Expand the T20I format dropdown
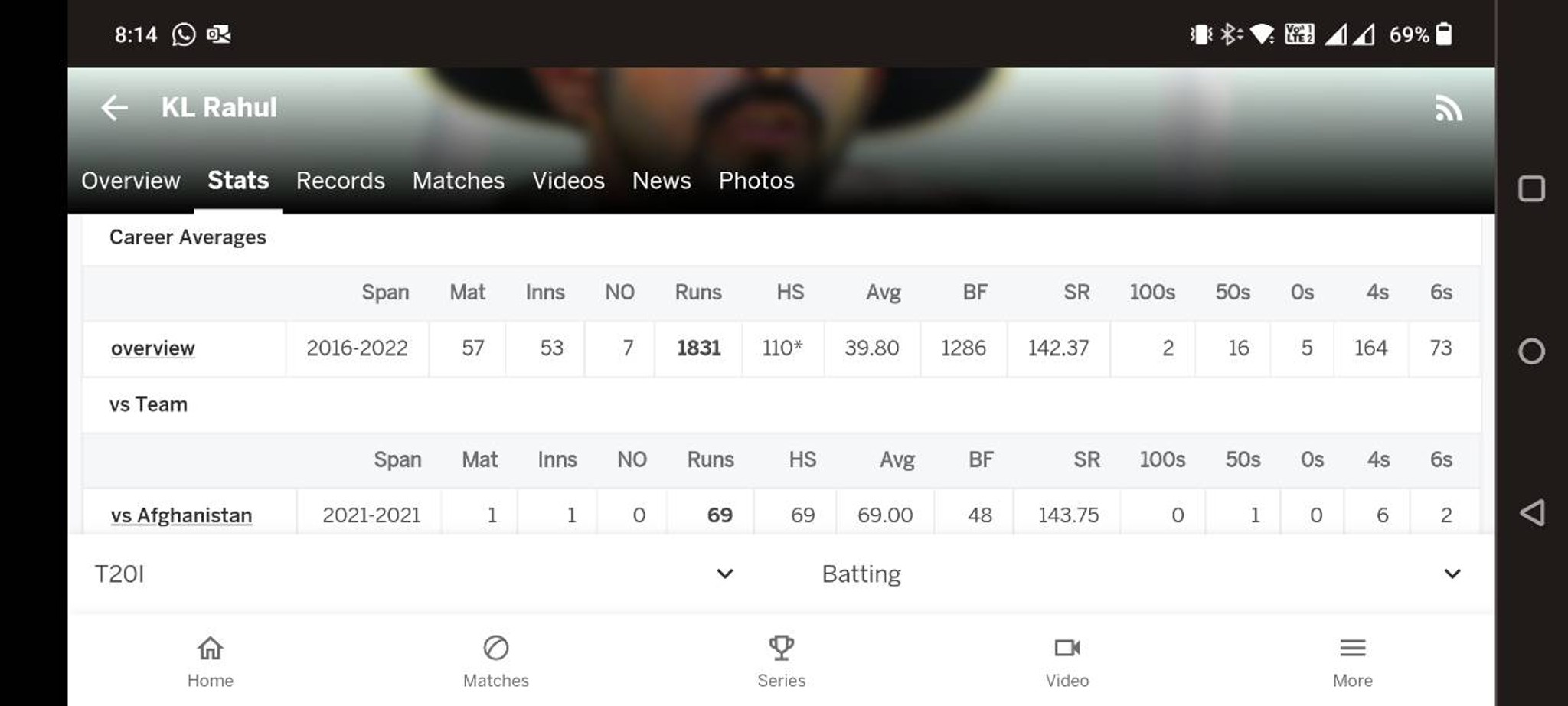Viewport: 1568px width, 706px height. [x=414, y=574]
